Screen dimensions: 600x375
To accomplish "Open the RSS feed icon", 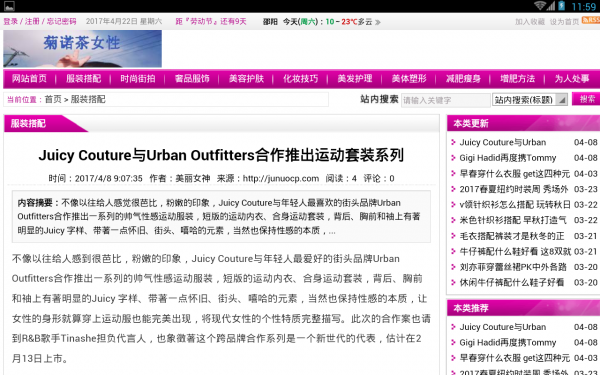I will [x=591, y=20].
